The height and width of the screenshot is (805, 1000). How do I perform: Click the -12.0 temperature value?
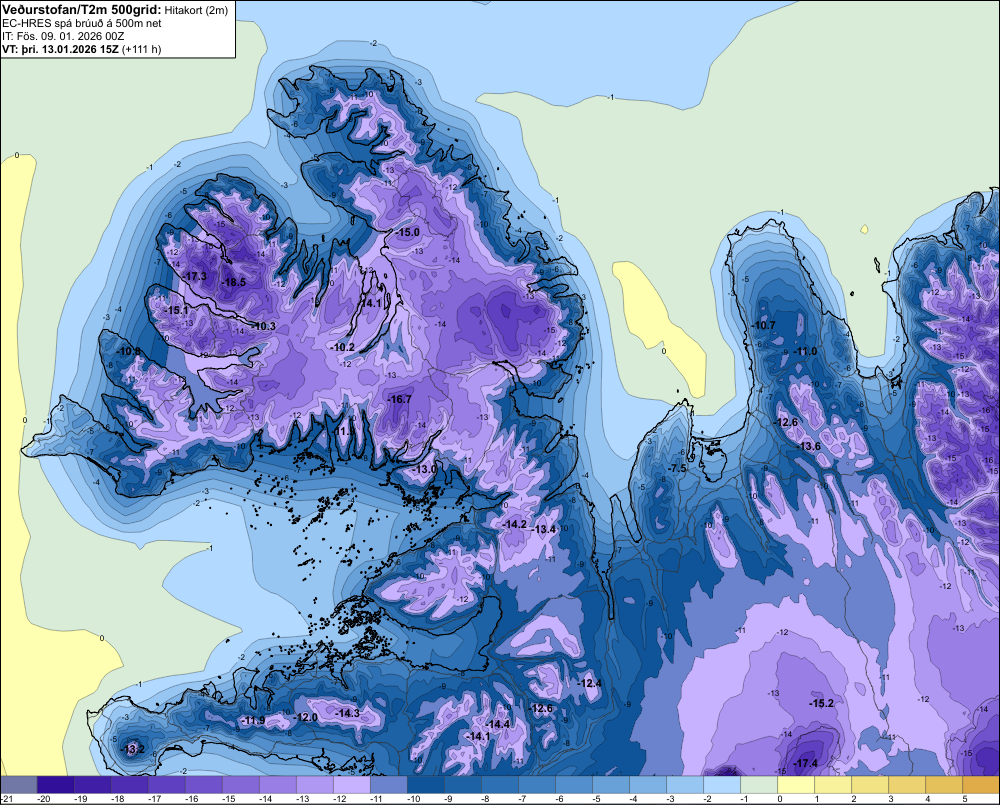[305, 717]
